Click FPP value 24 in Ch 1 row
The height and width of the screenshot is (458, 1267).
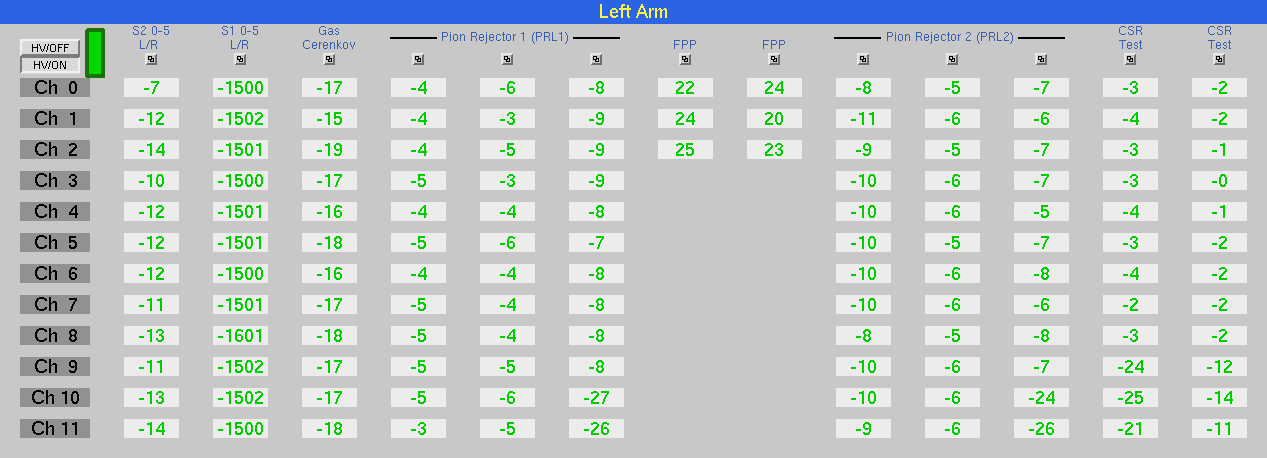685,119
